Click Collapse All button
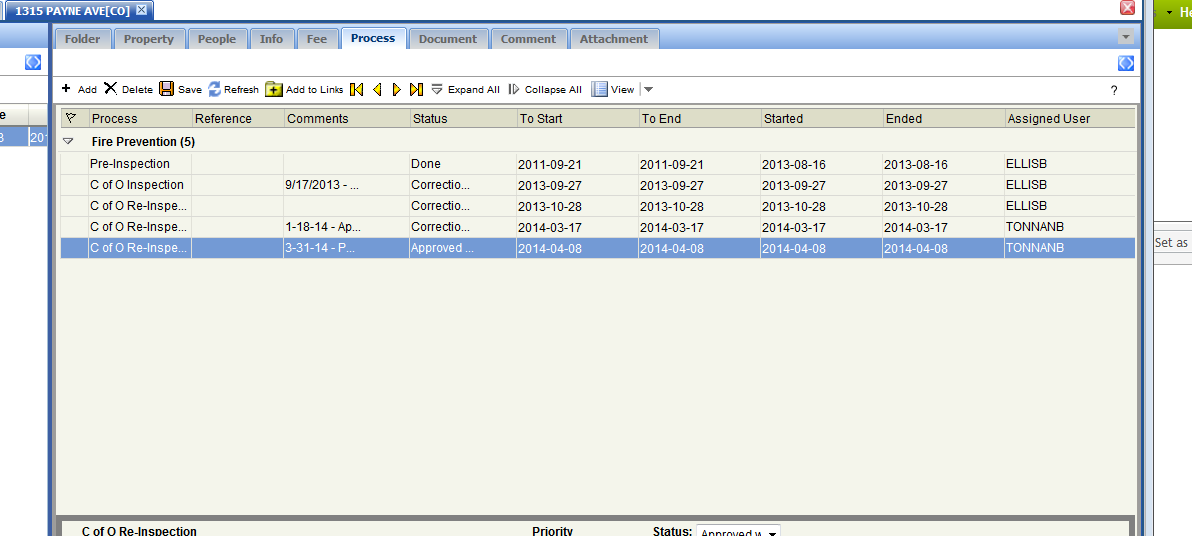1192x536 pixels. pos(545,89)
